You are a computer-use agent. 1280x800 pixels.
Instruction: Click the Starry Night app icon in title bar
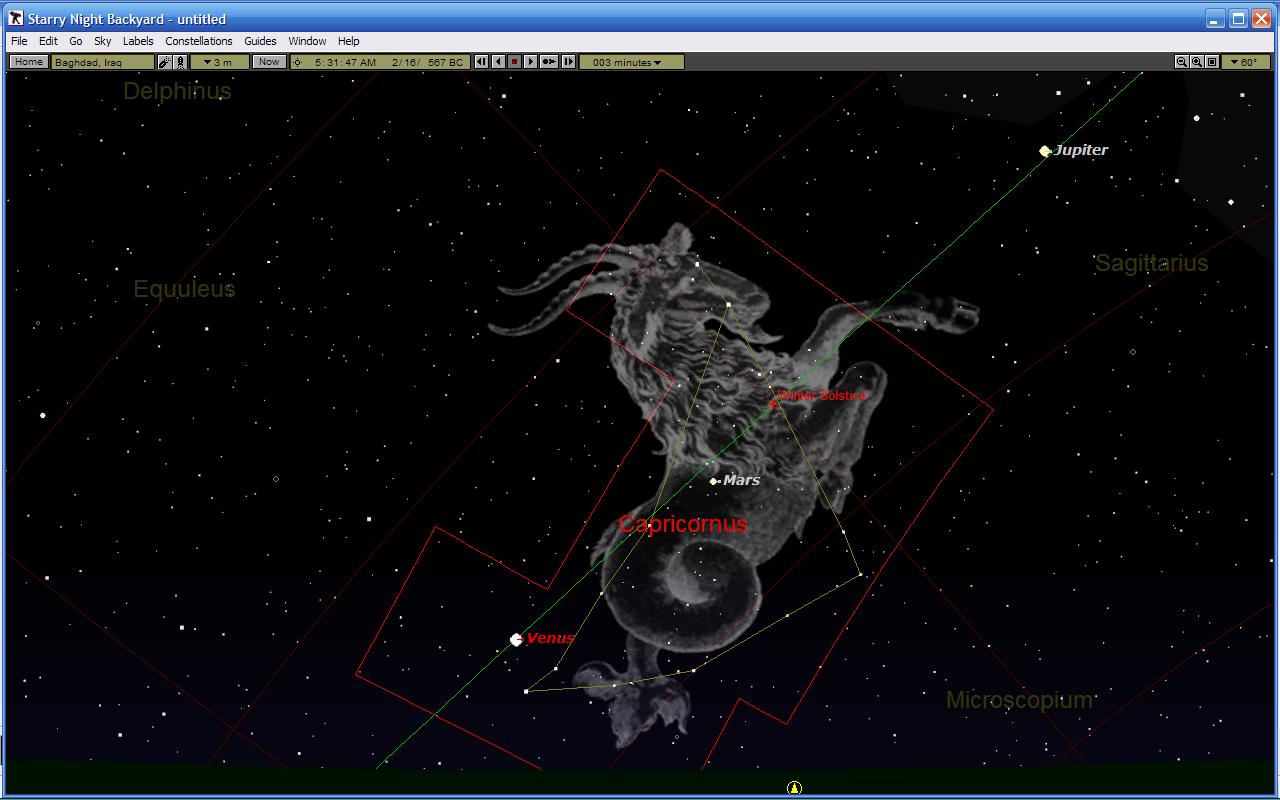point(15,18)
